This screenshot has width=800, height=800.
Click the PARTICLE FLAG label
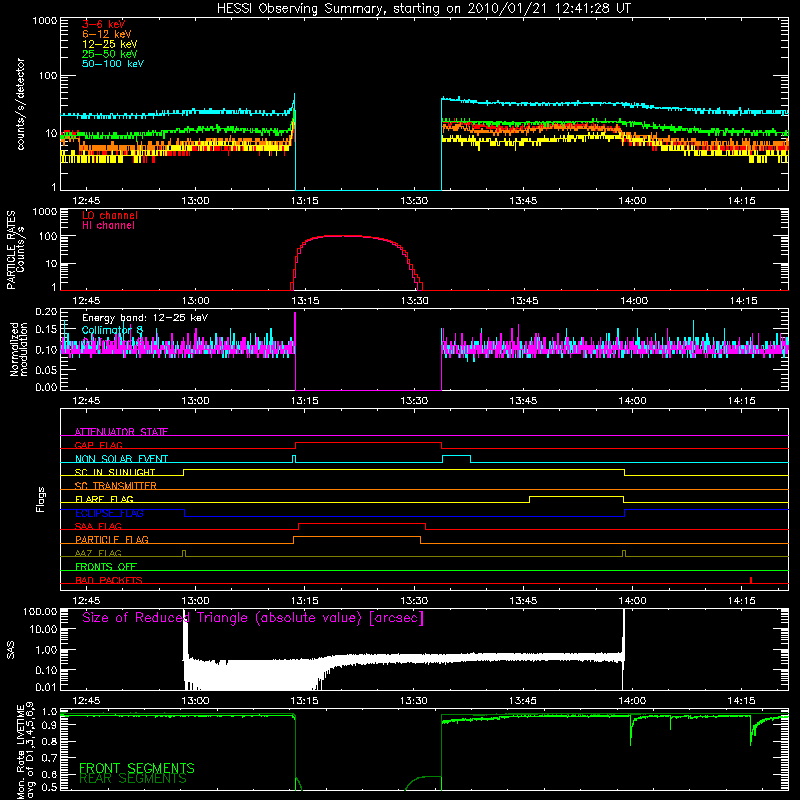112,539
